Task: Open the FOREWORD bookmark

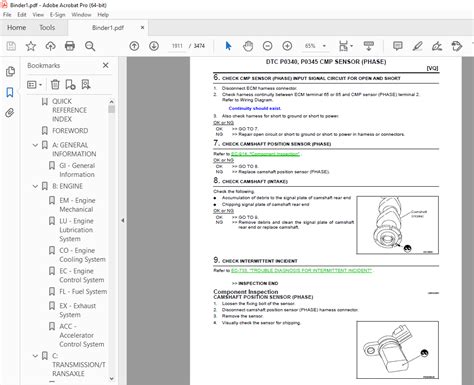Action: pos(70,131)
